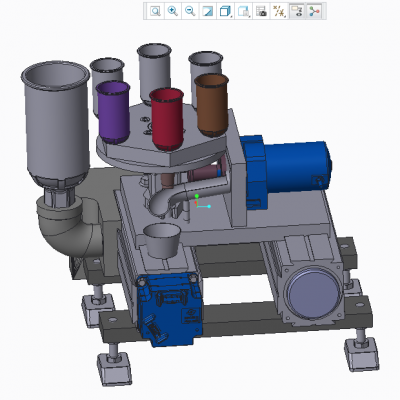The height and width of the screenshot is (400, 400).
Task: Select the brown cup on the turntable
Action: (211, 105)
